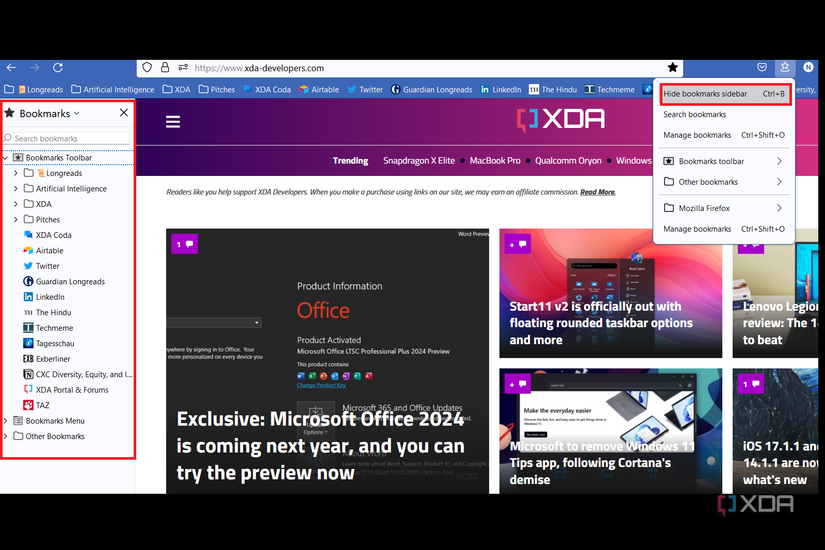Expand the Pitches folder in sidebar
Viewport: 825px width, 550px height.
tap(15, 219)
